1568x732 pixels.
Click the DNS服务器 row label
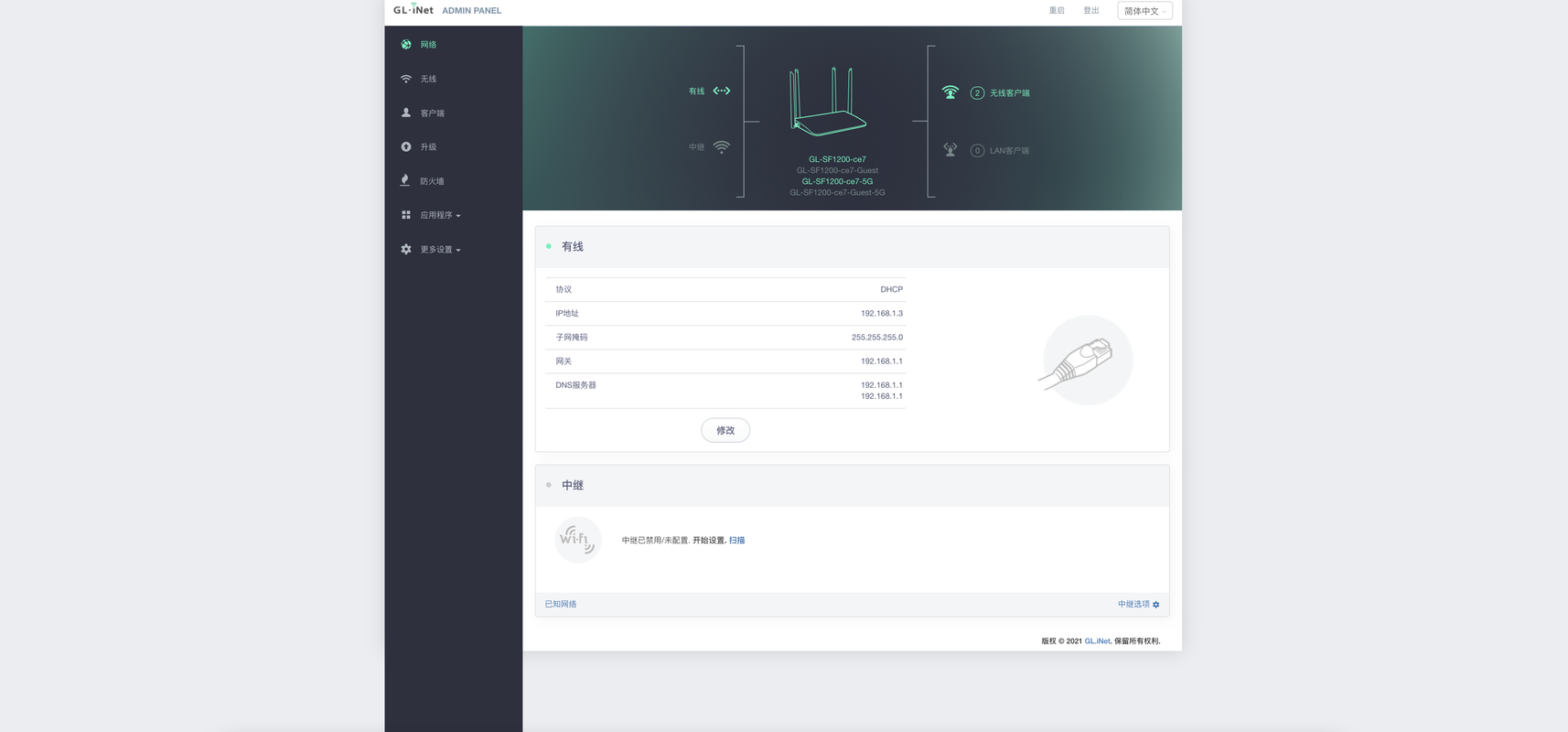pos(576,385)
